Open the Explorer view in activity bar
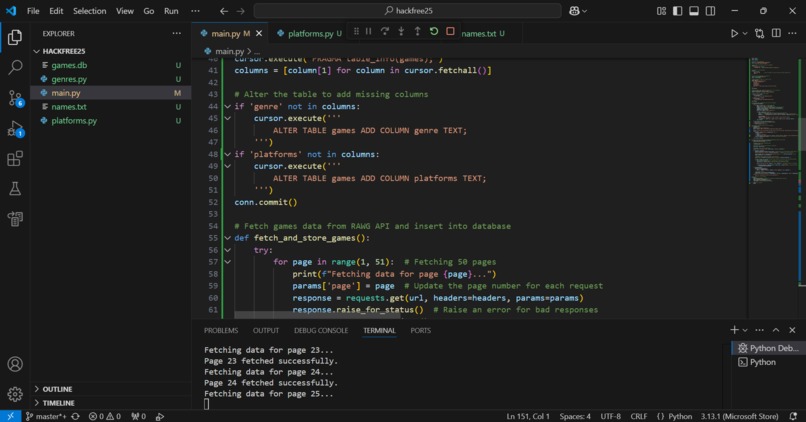Screen dimensions: 806x422 [15, 37]
